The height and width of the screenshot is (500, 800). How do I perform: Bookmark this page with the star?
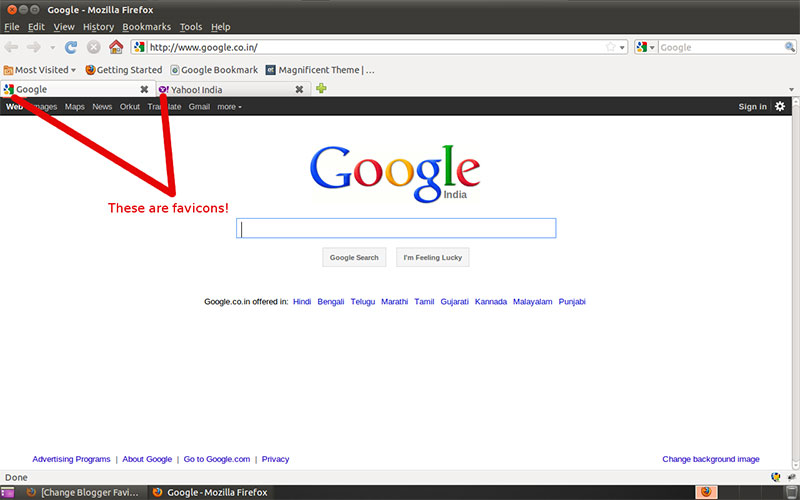point(610,47)
